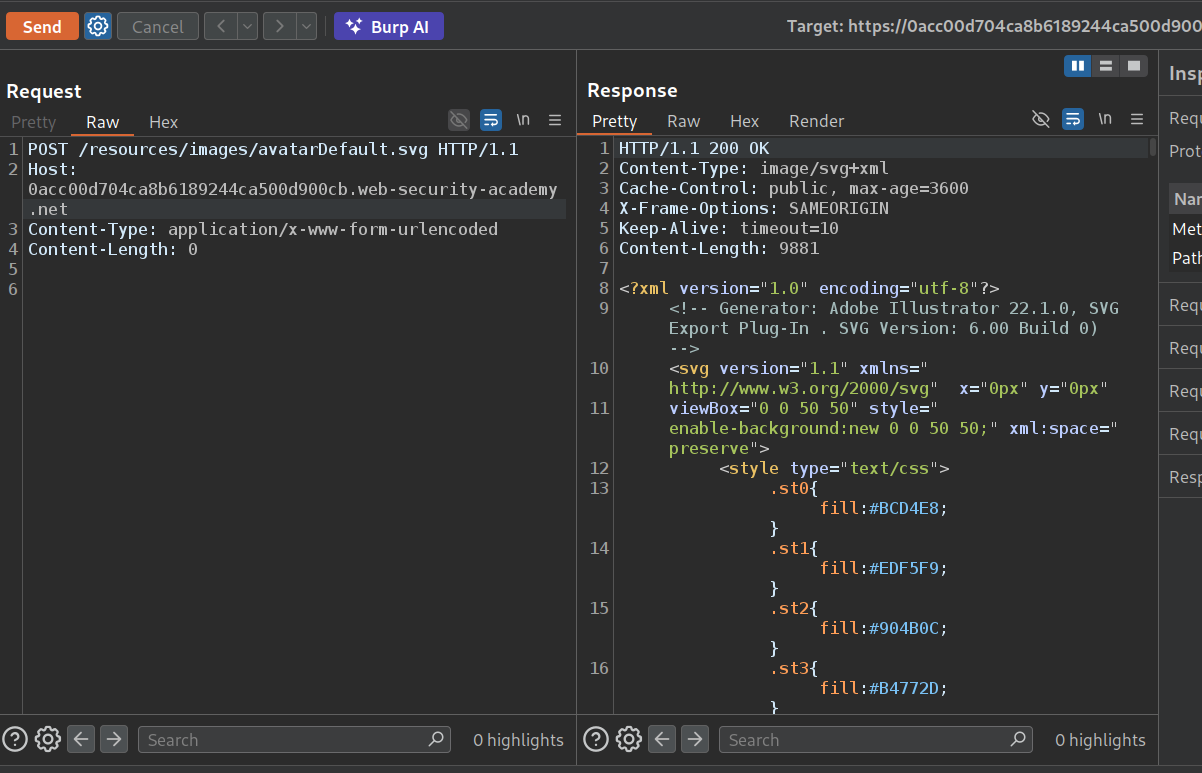
Task: Select top-bottom stacked layout icon
Action: tap(1105, 66)
